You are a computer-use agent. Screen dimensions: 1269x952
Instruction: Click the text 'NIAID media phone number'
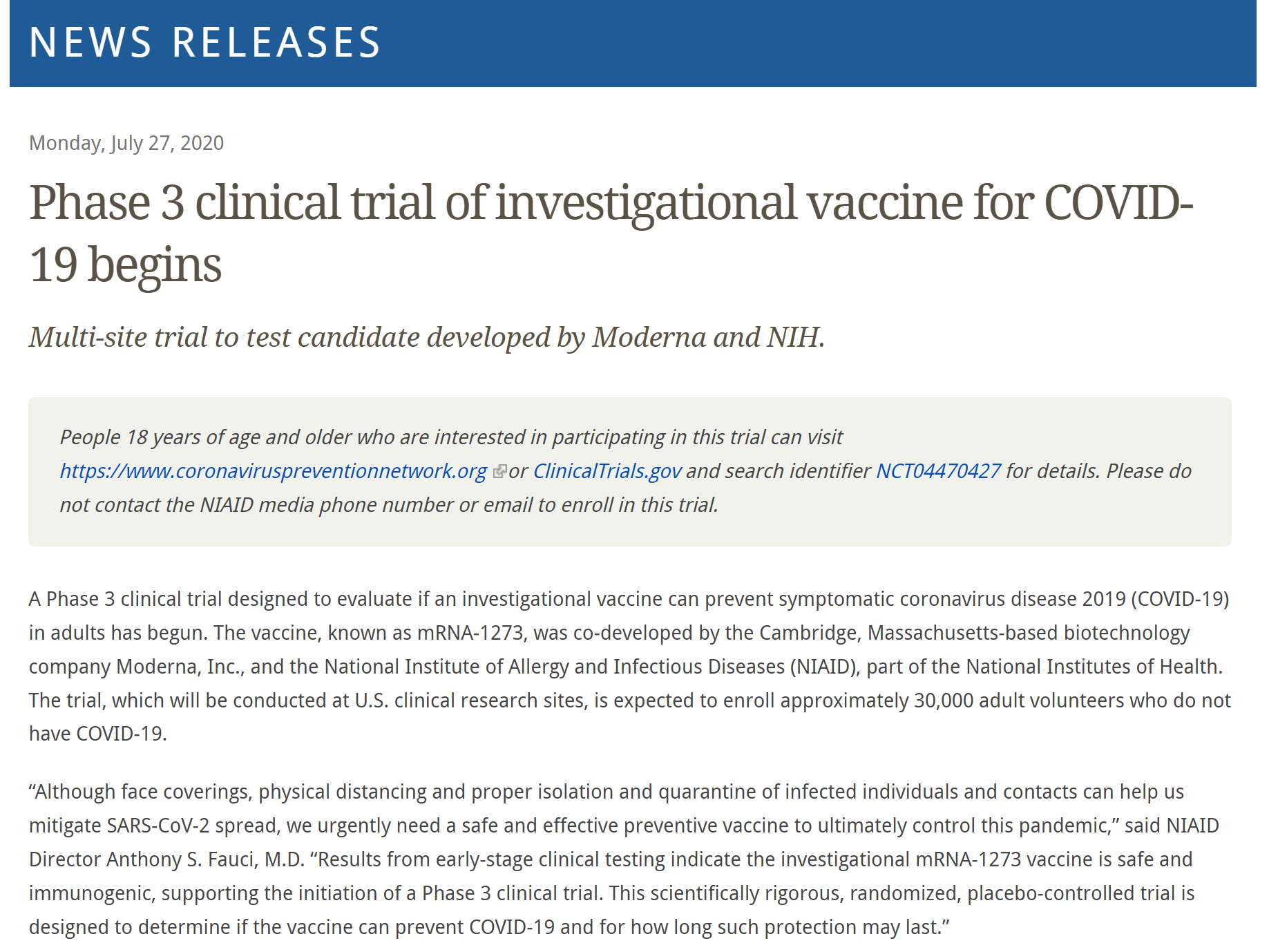[x=327, y=505]
